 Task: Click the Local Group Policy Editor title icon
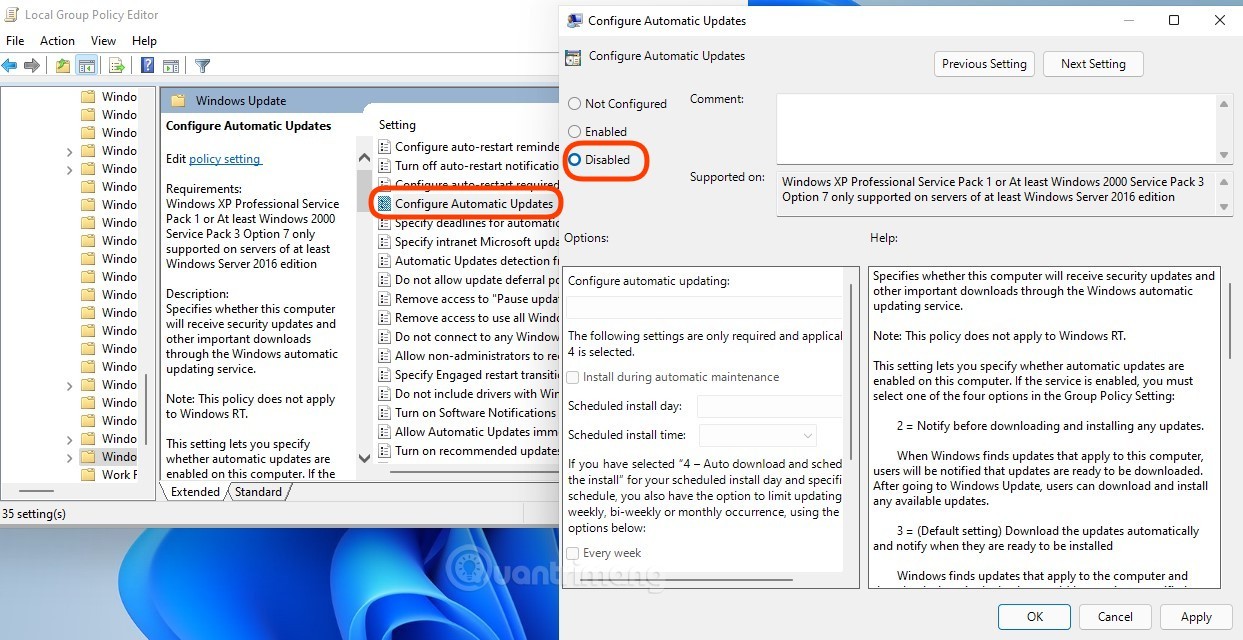(10, 15)
